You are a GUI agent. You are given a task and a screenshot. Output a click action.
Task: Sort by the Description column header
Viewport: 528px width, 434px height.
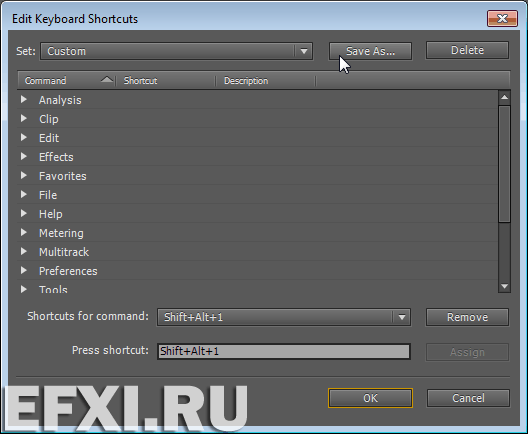click(265, 81)
